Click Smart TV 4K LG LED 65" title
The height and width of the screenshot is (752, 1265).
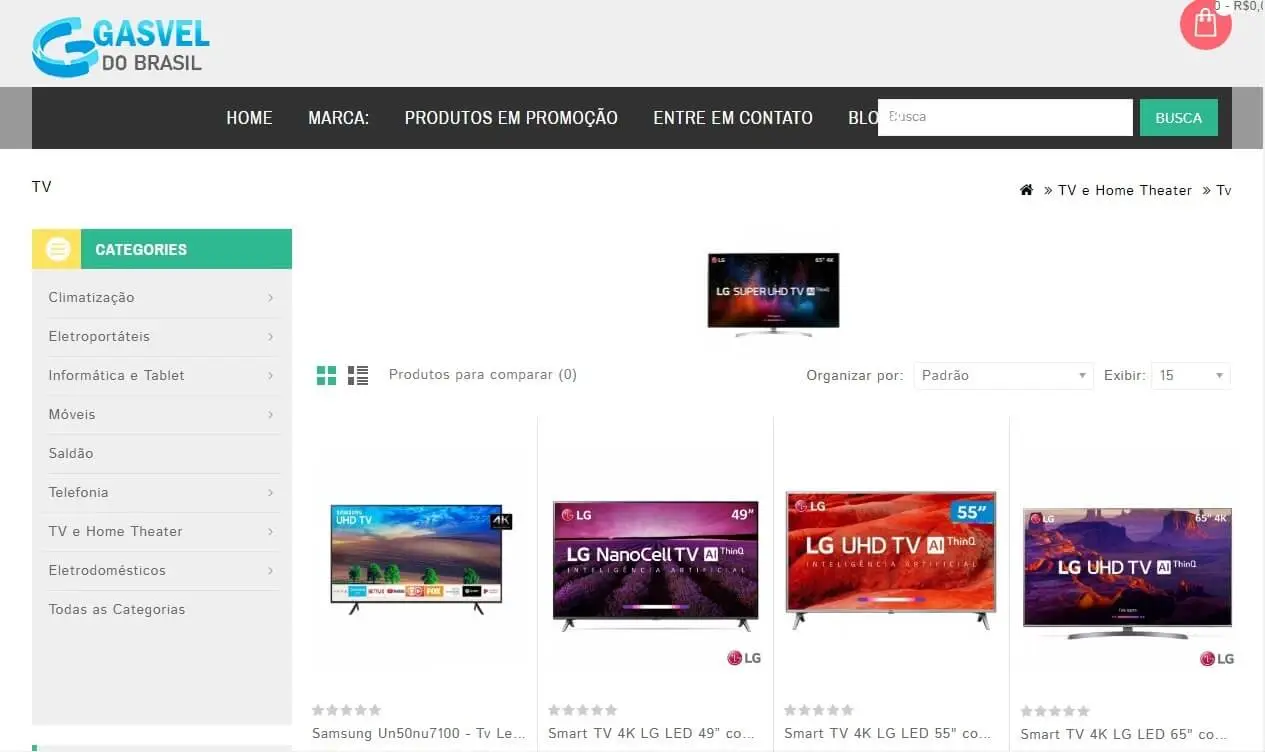[x=1124, y=734]
